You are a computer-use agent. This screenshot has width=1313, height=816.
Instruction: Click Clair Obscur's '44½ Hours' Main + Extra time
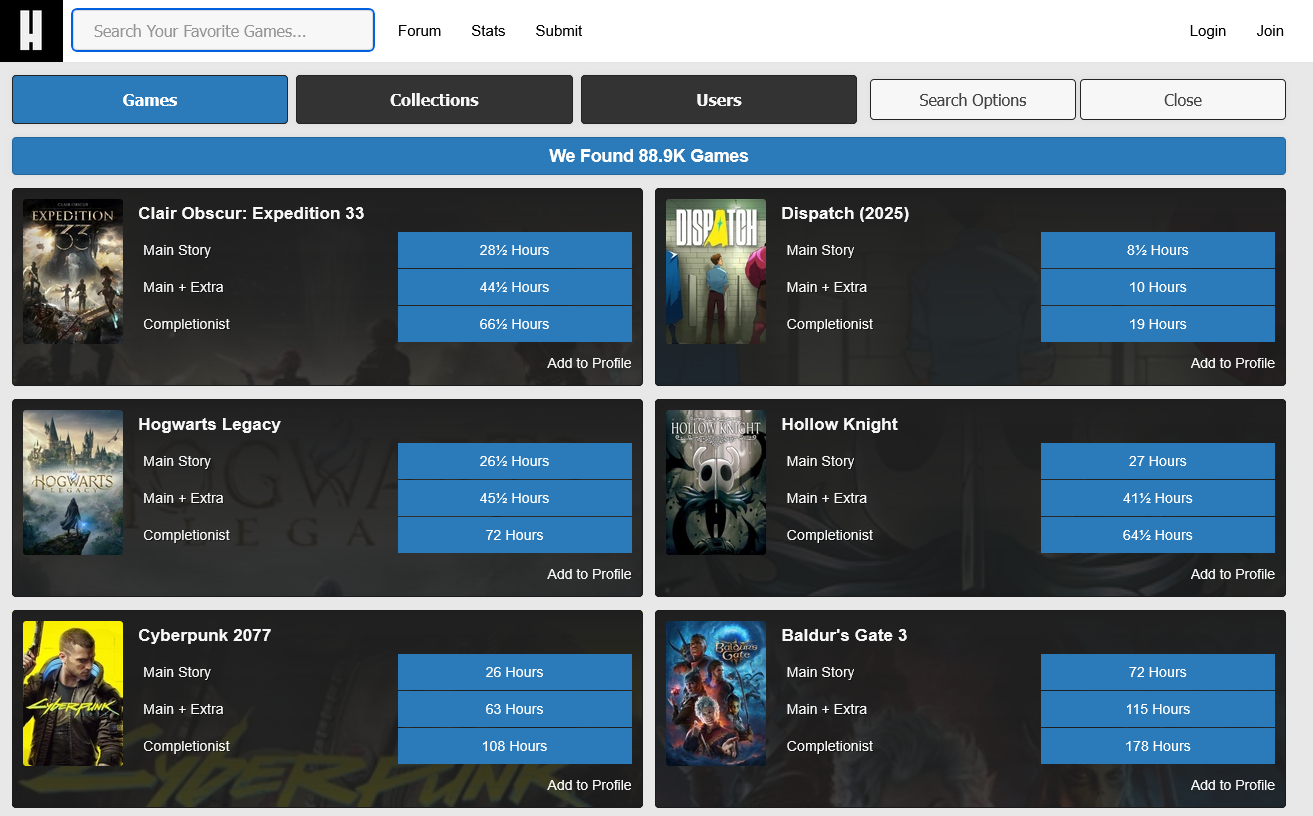515,287
